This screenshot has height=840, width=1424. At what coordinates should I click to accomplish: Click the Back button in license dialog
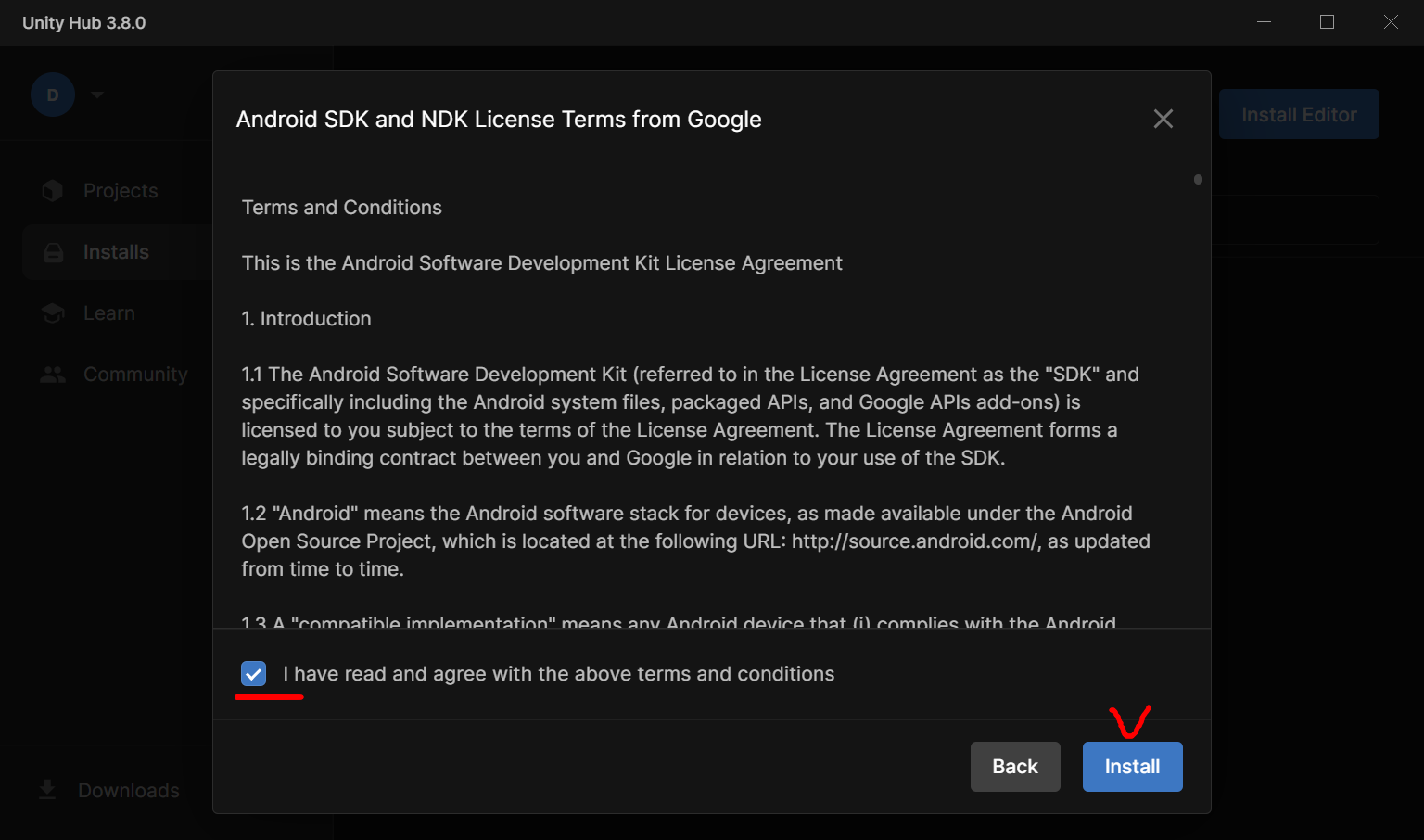point(1015,767)
